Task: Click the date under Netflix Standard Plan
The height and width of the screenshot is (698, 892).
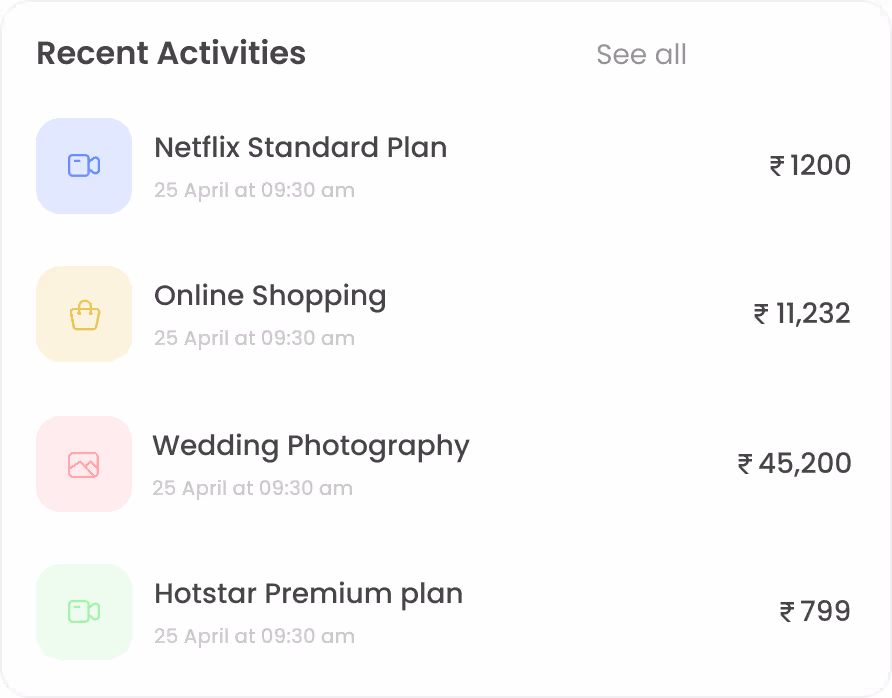Action: [254, 190]
